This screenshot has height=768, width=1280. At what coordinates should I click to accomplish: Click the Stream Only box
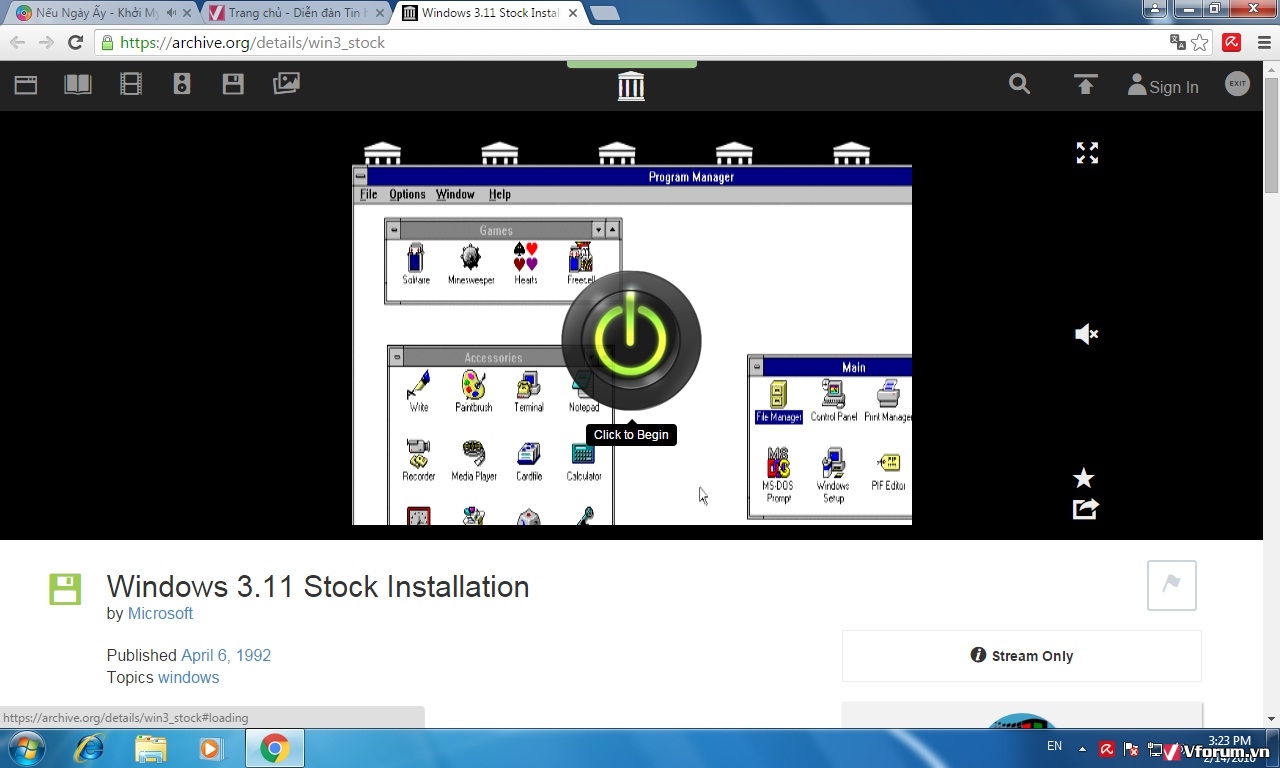click(1022, 656)
